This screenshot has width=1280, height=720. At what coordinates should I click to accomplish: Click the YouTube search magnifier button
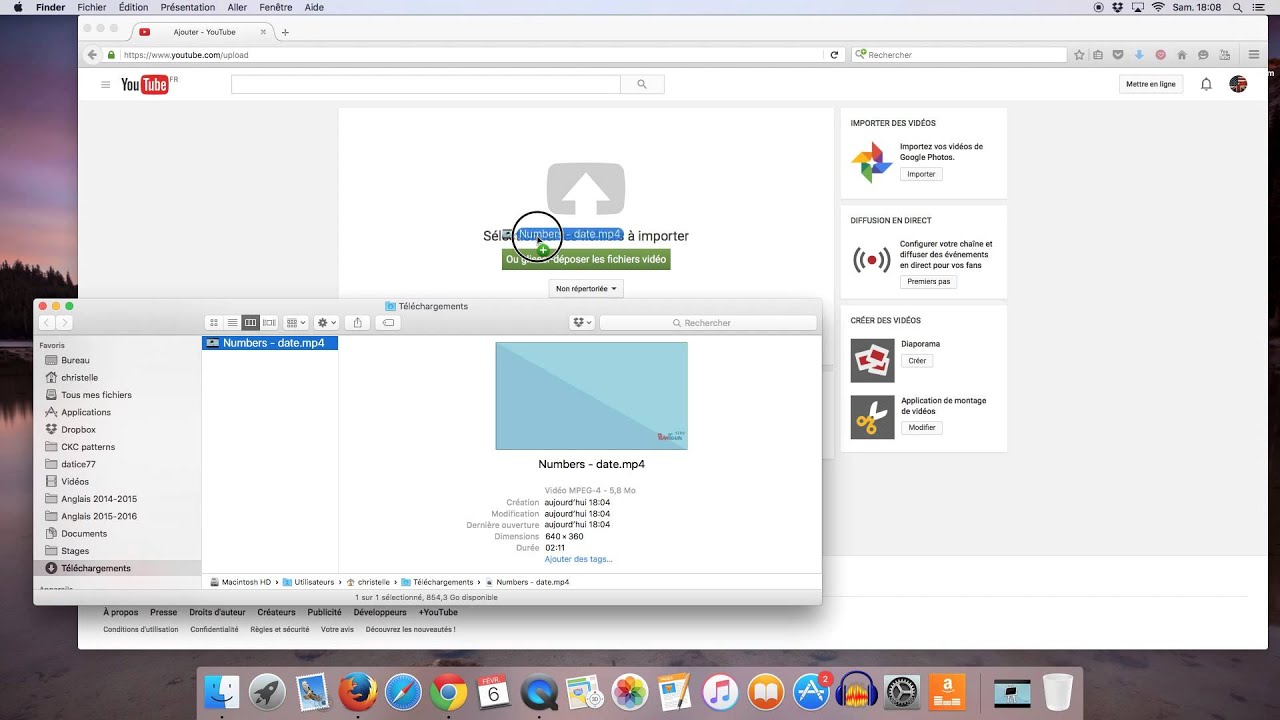click(642, 85)
